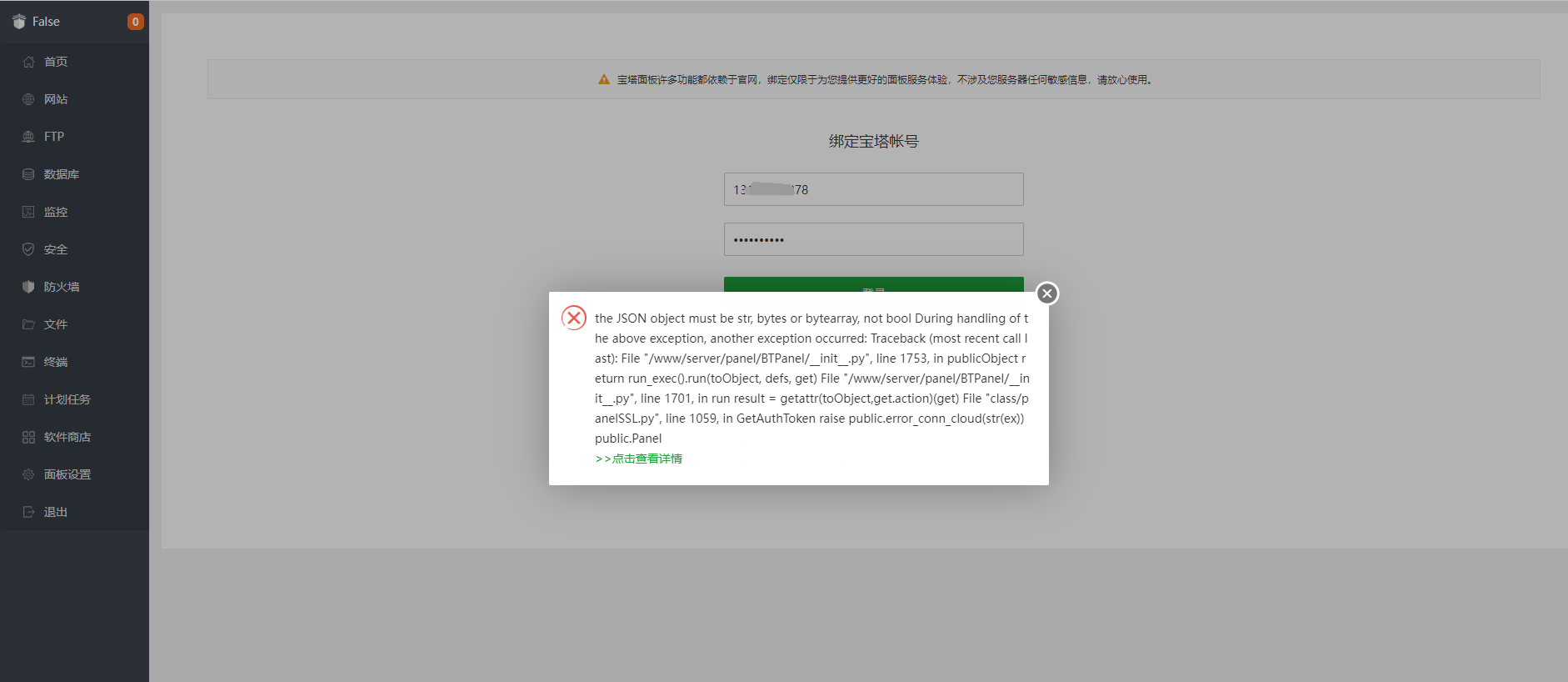Click the folder icon beside 文件

28,324
